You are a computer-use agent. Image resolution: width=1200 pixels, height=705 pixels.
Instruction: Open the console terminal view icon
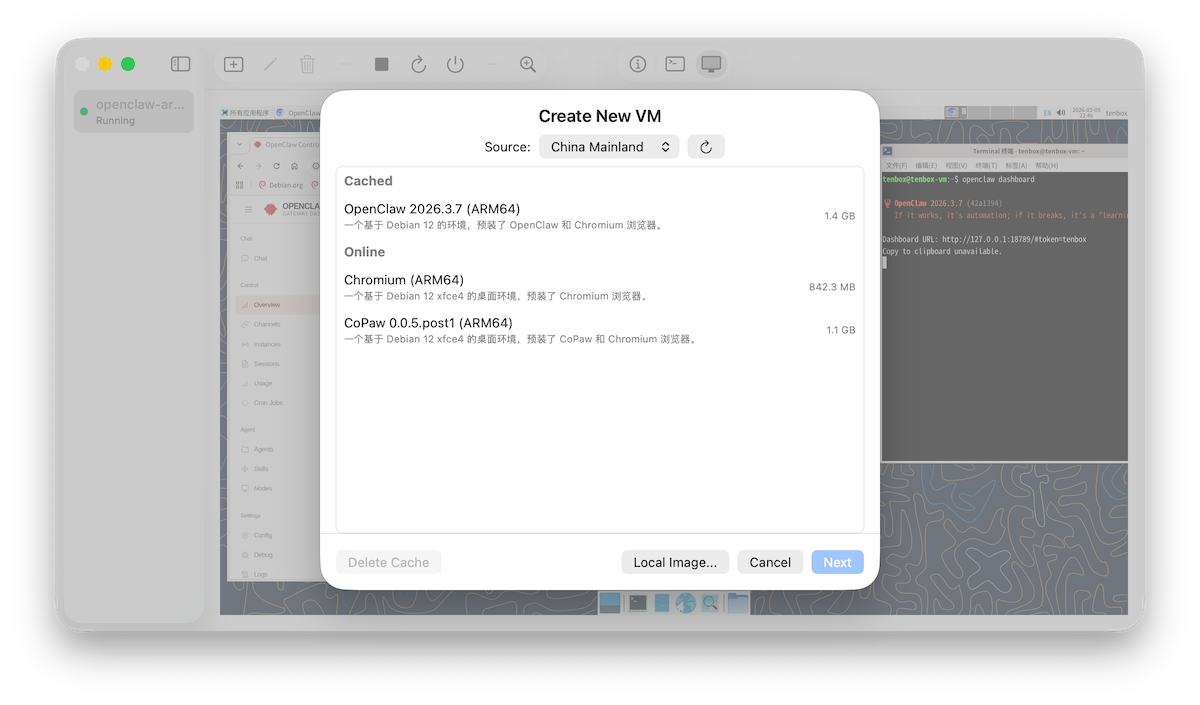click(x=675, y=64)
